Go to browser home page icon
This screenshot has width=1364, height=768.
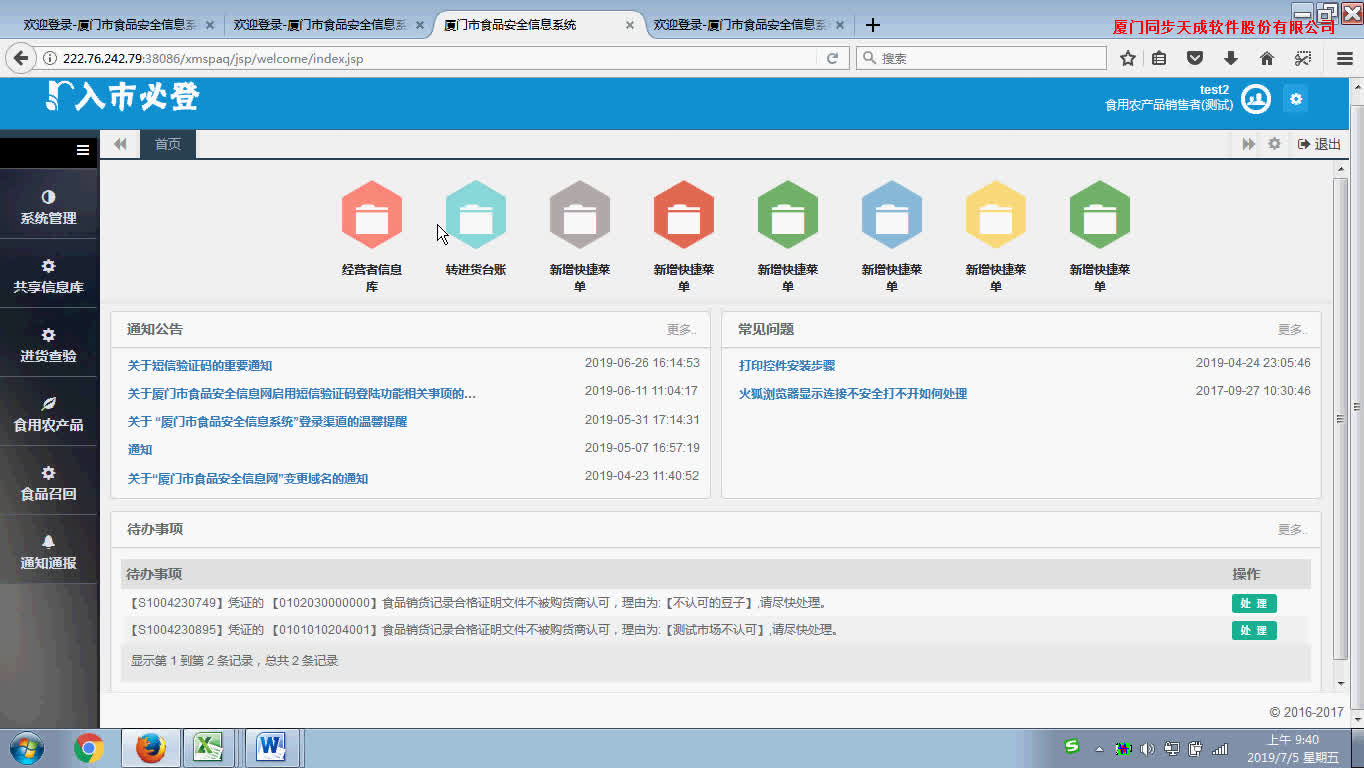tap(1267, 59)
